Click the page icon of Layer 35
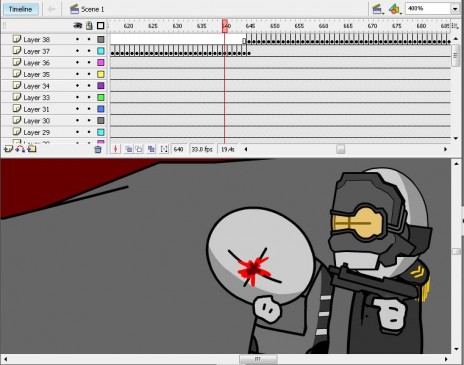 (17, 74)
